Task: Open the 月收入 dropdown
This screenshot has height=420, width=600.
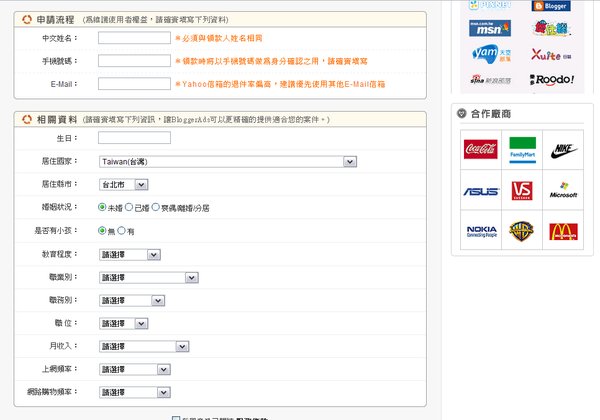Action: (x=144, y=347)
